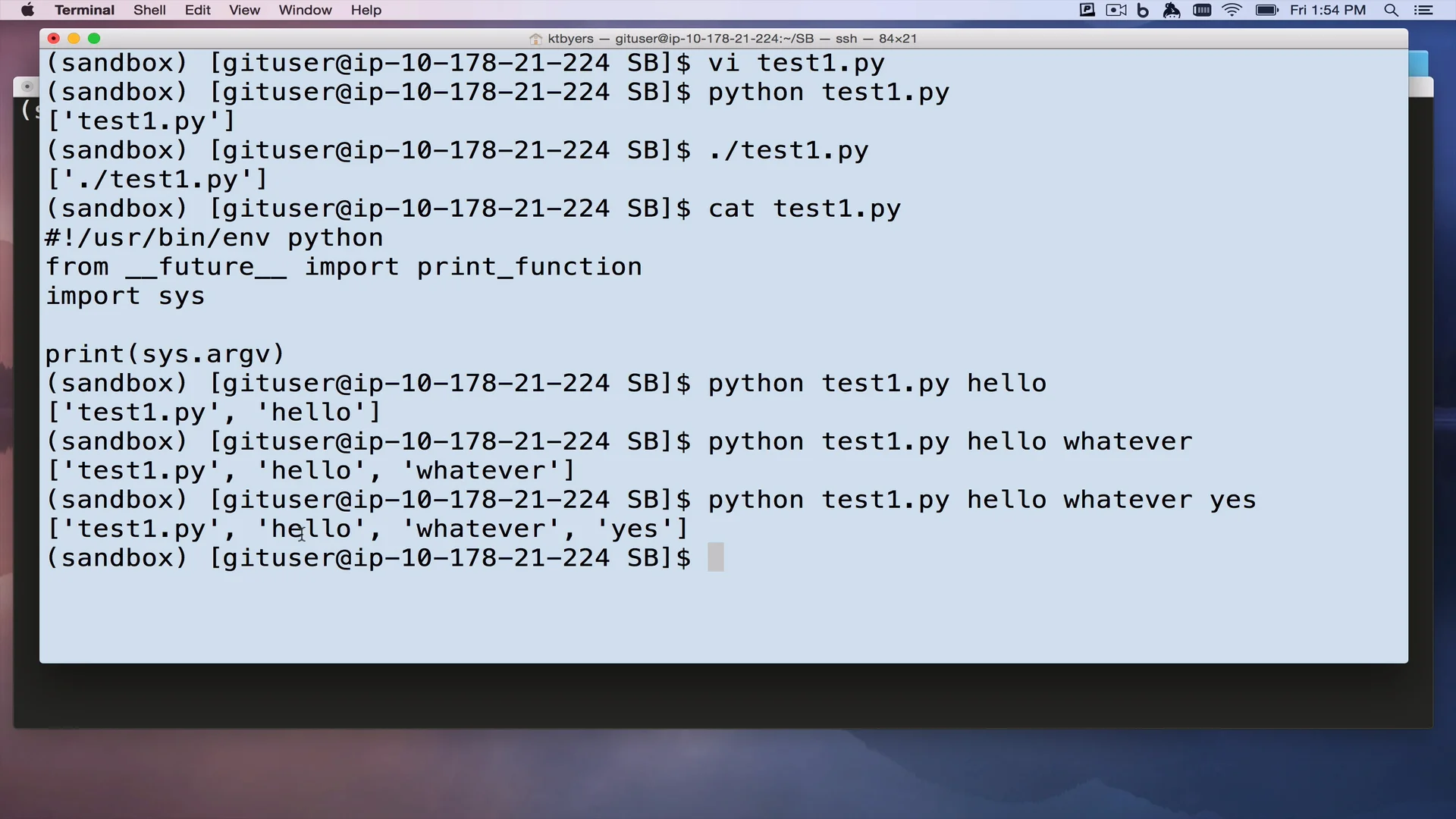Viewport: 1456px width, 819px height.
Task: Open Spotlight search magnifier
Action: [x=1391, y=10]
